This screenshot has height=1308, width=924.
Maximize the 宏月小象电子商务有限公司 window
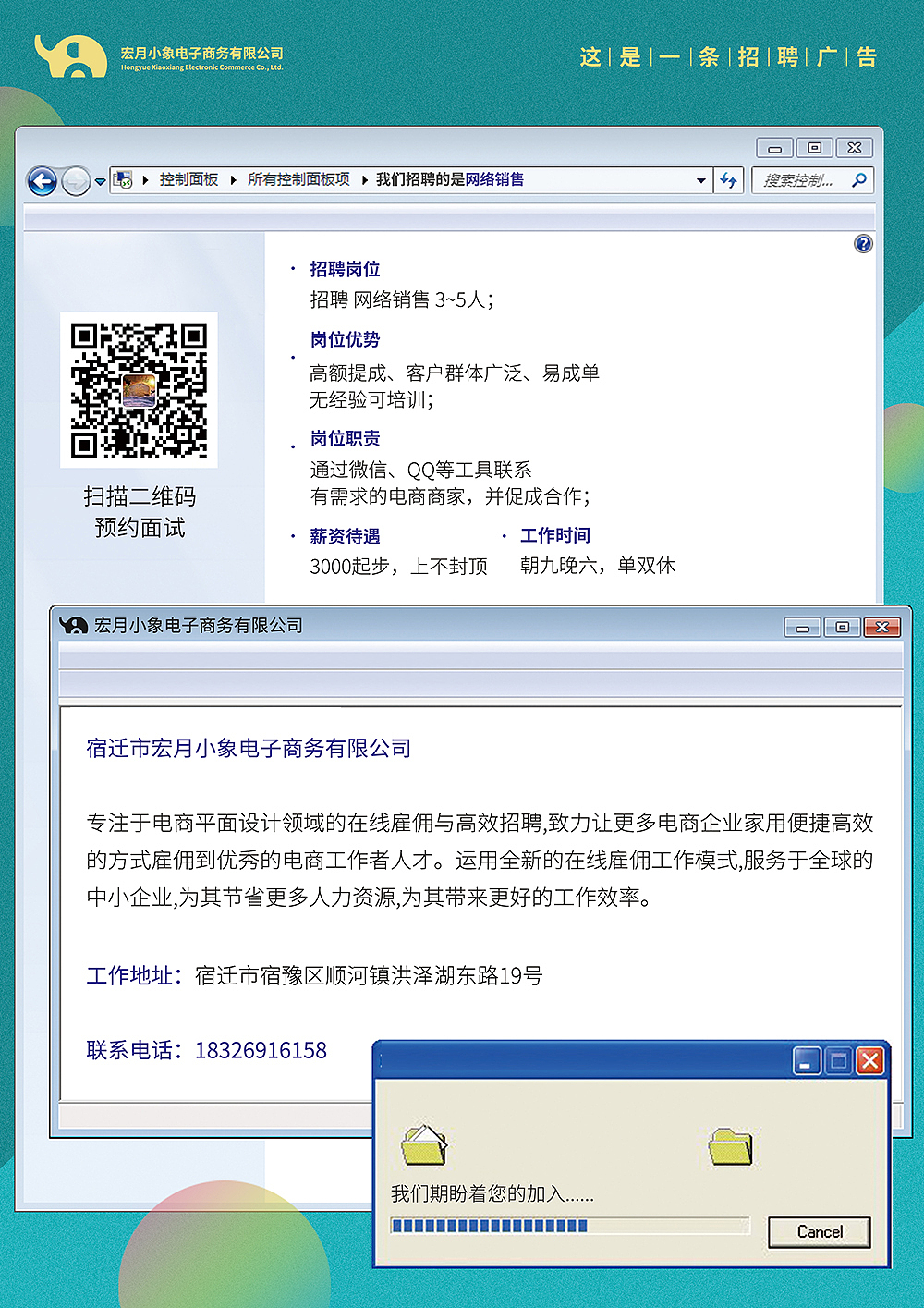[x=842, y=628]
